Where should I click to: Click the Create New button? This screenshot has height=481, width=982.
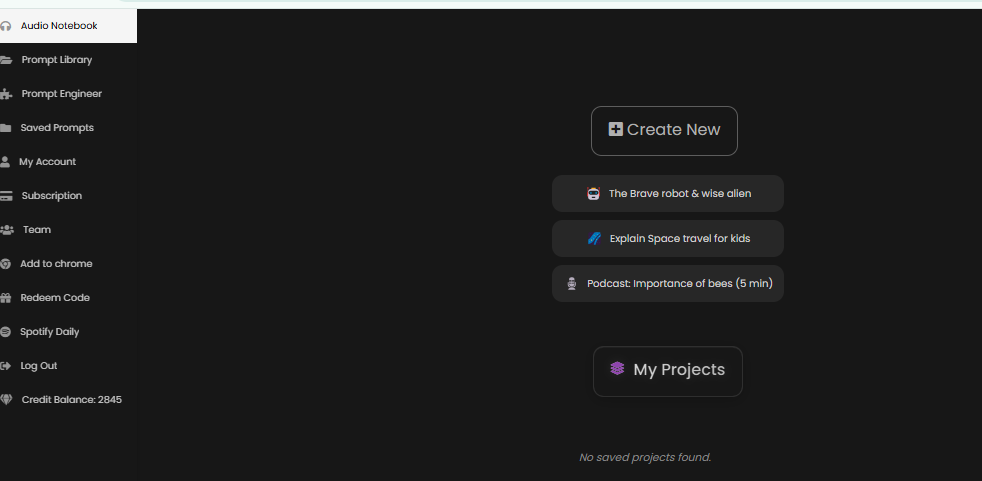tap(664, 131)
